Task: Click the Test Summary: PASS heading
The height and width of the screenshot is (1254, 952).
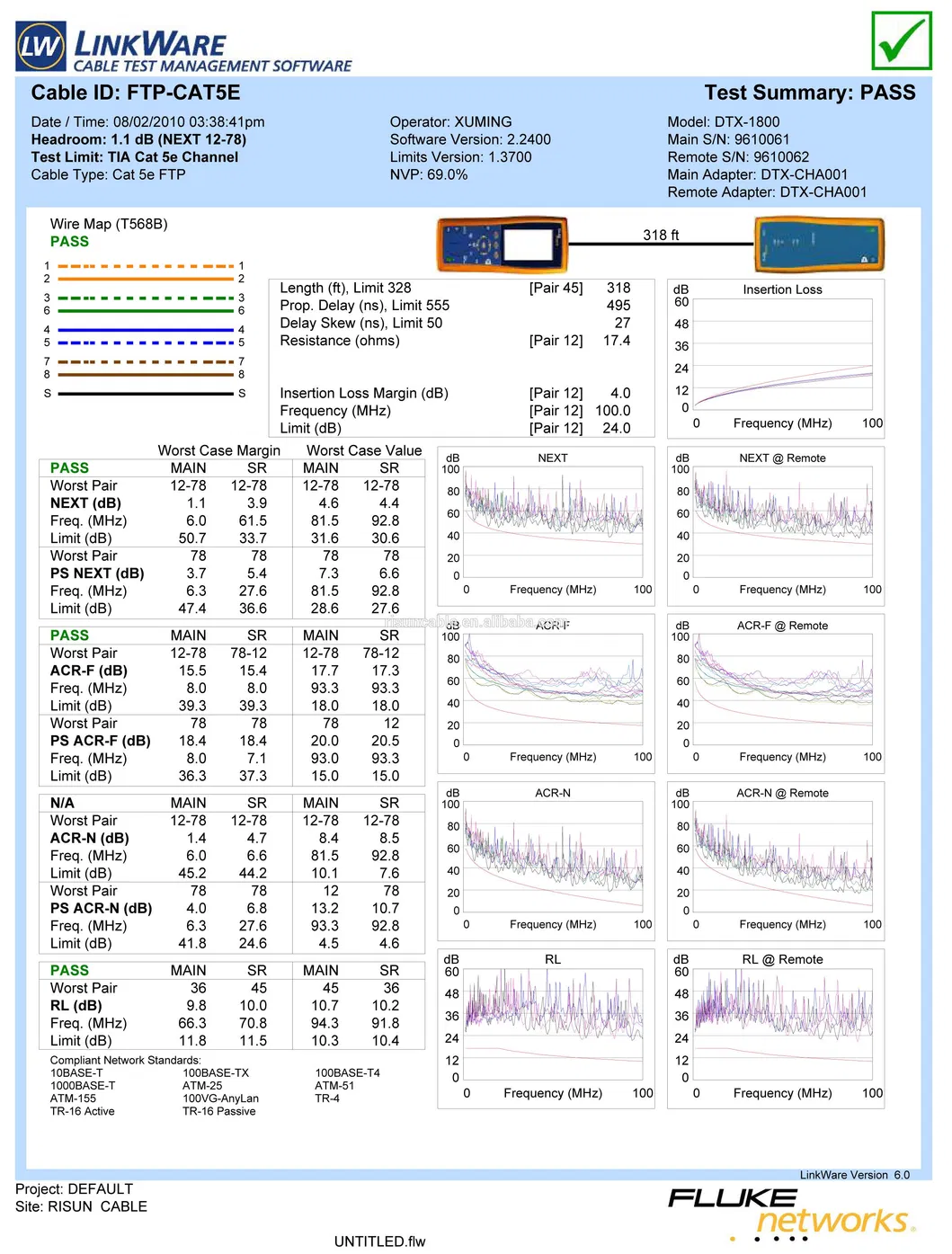Action: (809, 93)
